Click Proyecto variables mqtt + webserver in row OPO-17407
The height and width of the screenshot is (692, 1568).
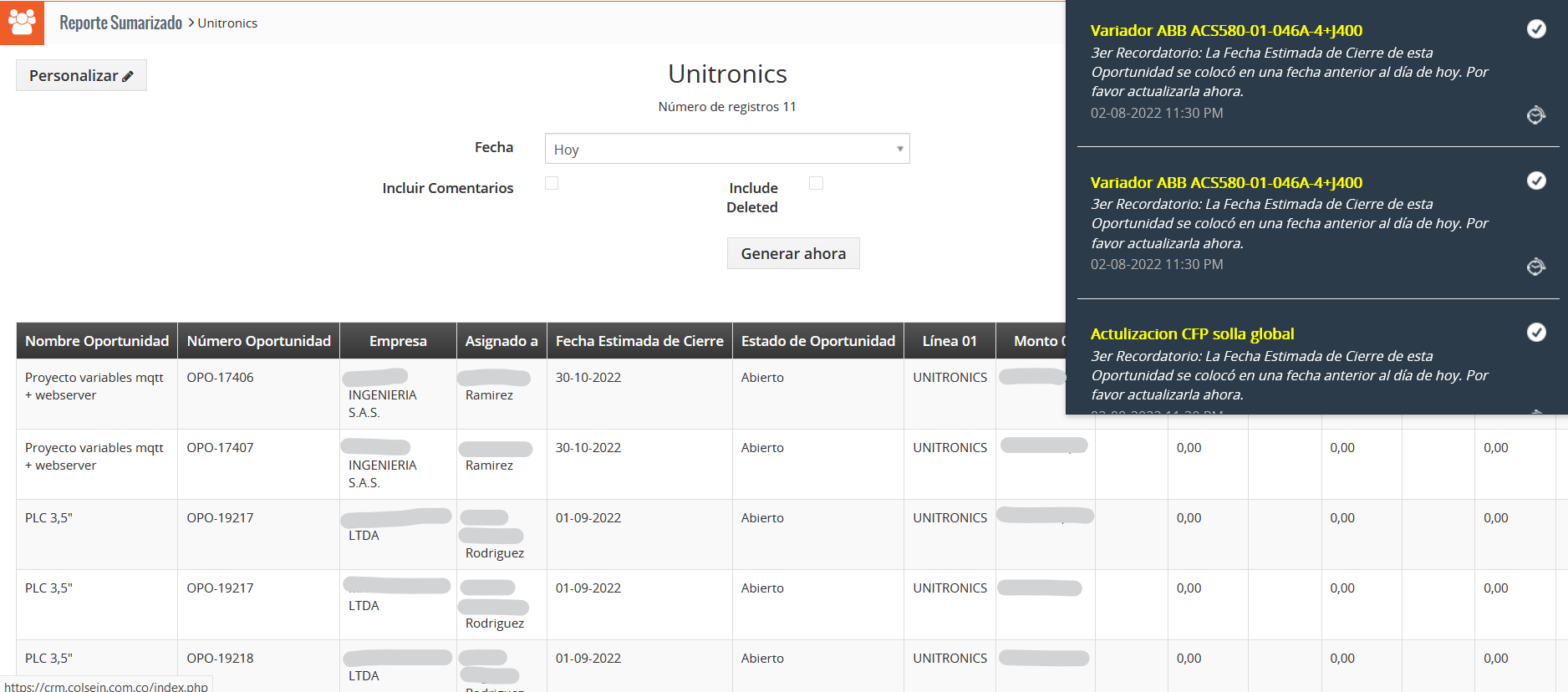coord(94,456)
